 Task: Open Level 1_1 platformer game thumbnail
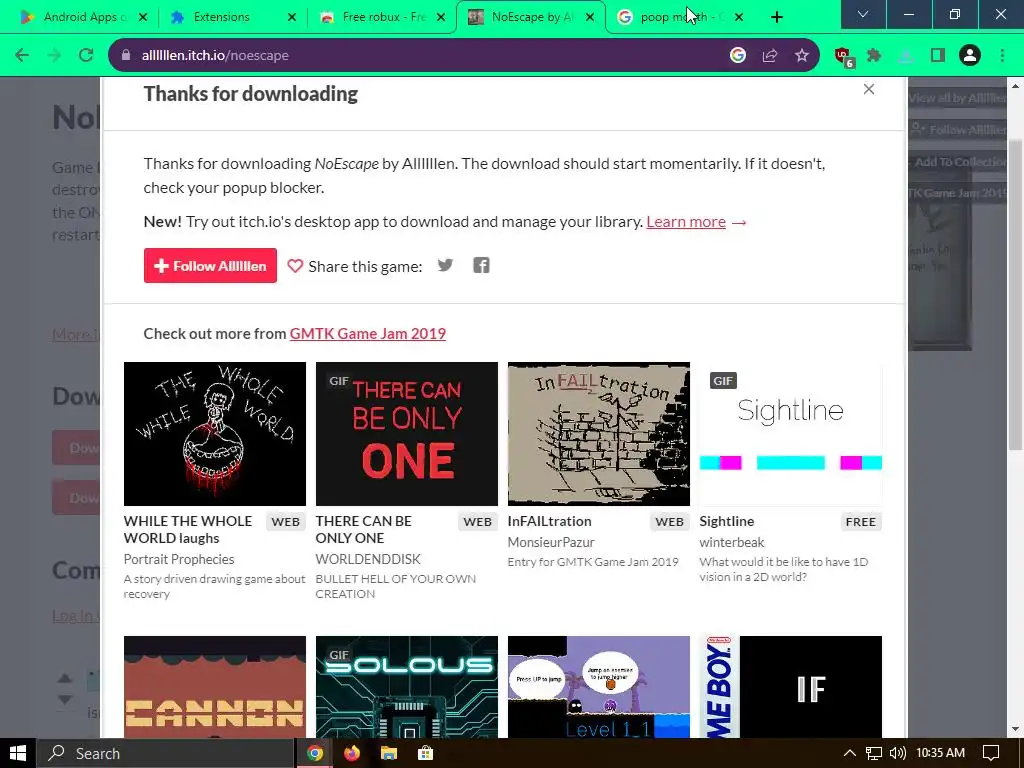[599, 687]
